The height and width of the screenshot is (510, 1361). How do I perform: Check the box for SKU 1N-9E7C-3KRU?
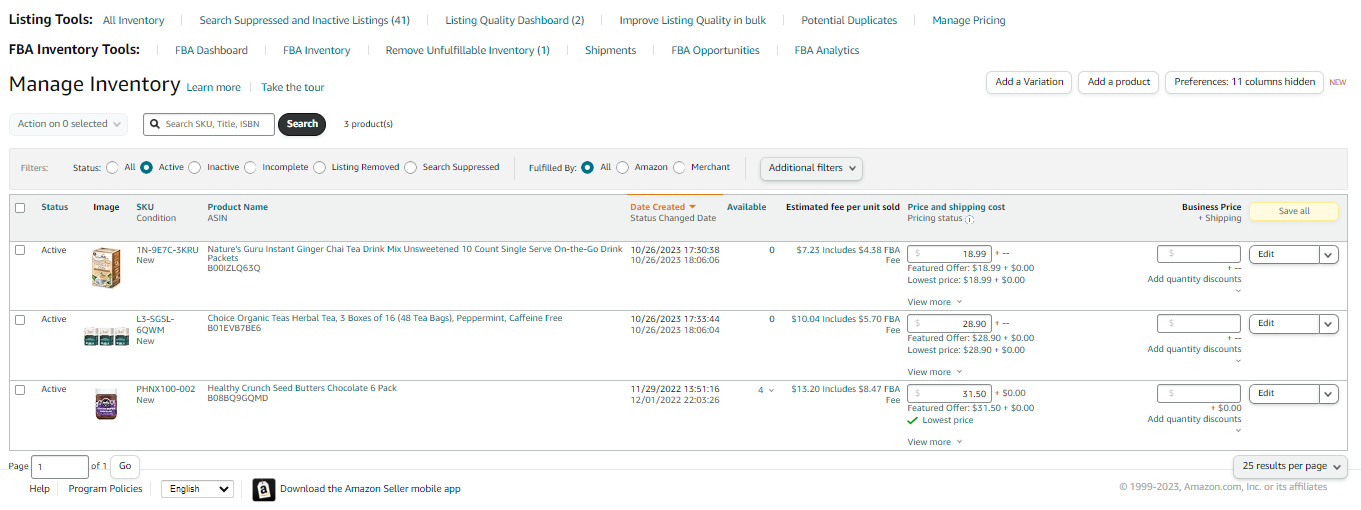[20, 250]
